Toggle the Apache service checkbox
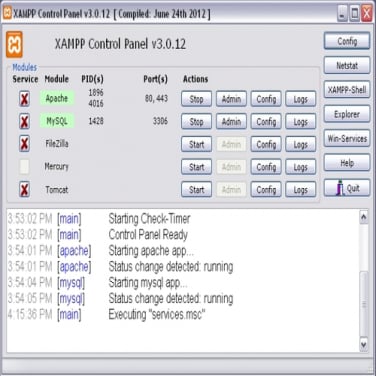376x376 pixels. pyautogui.click(x=24, y=99)
